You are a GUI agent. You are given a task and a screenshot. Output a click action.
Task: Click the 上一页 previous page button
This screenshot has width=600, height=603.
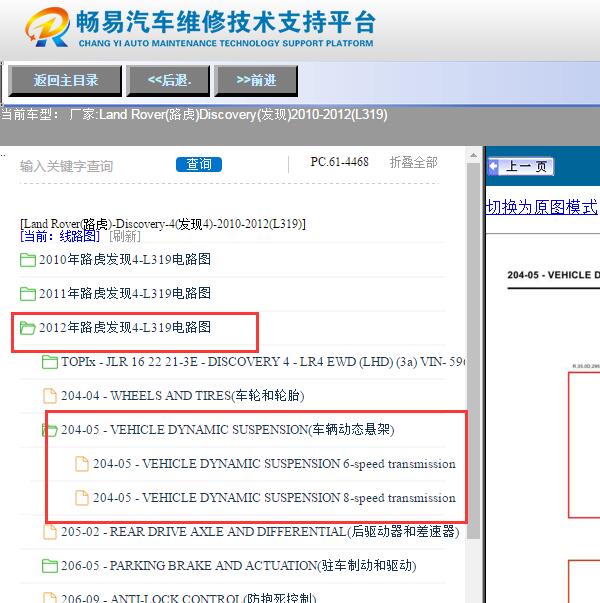click(521, 167)
